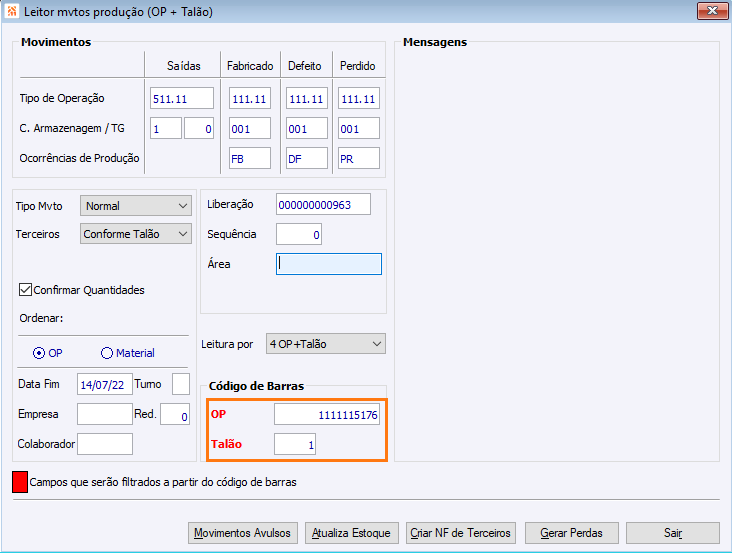This screenshot has width=732, height=553.
Task: Open the Terceiros dropdown
Action: 136,234
